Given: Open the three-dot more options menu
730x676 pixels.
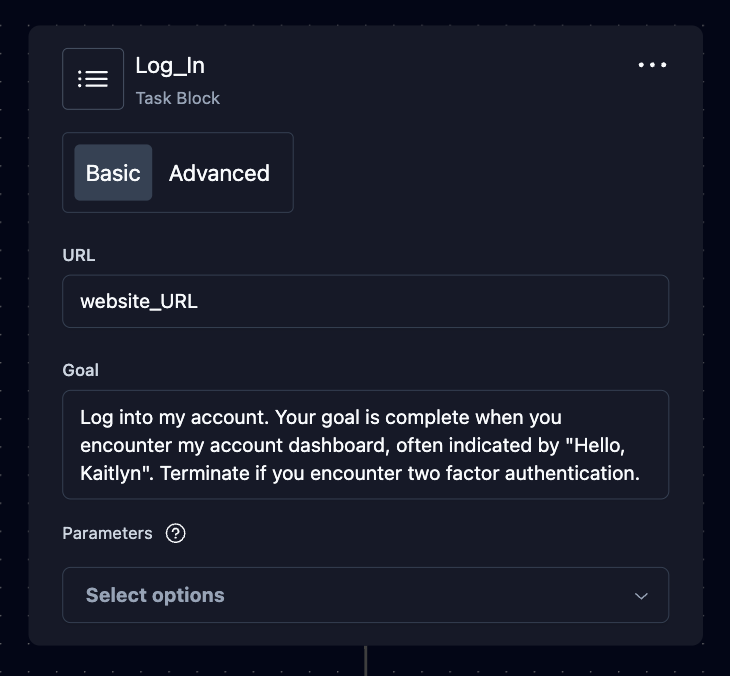Looking at the screenshot, I should [x=652, y=66].
